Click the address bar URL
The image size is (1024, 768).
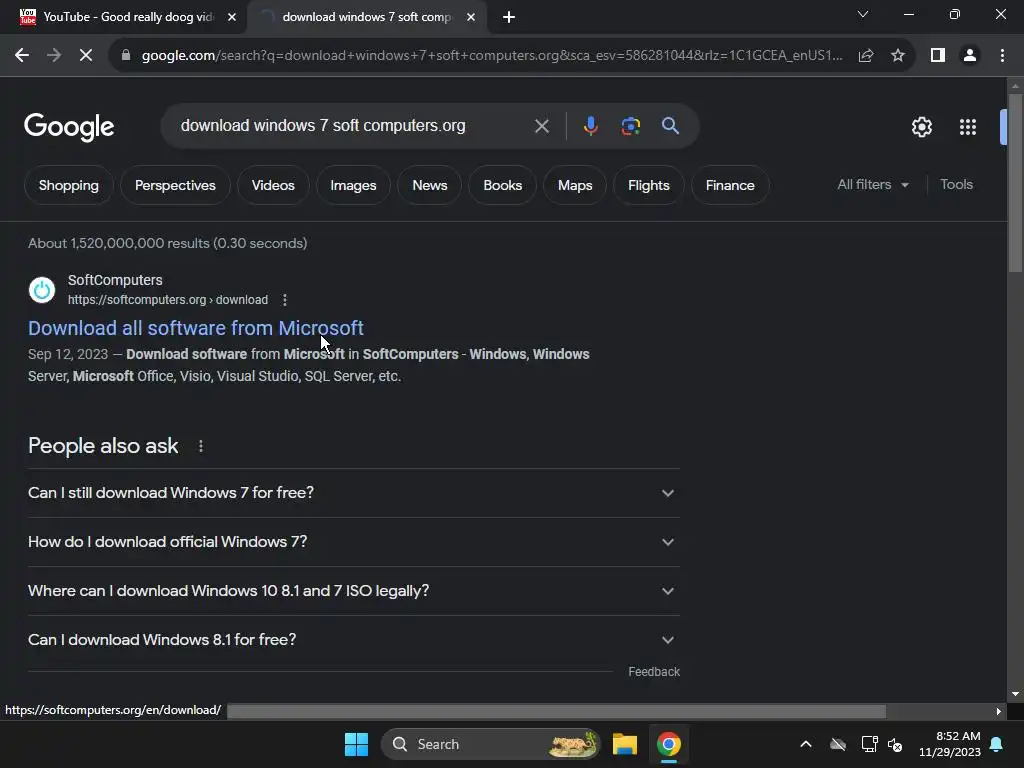click(x=492, y=56)
